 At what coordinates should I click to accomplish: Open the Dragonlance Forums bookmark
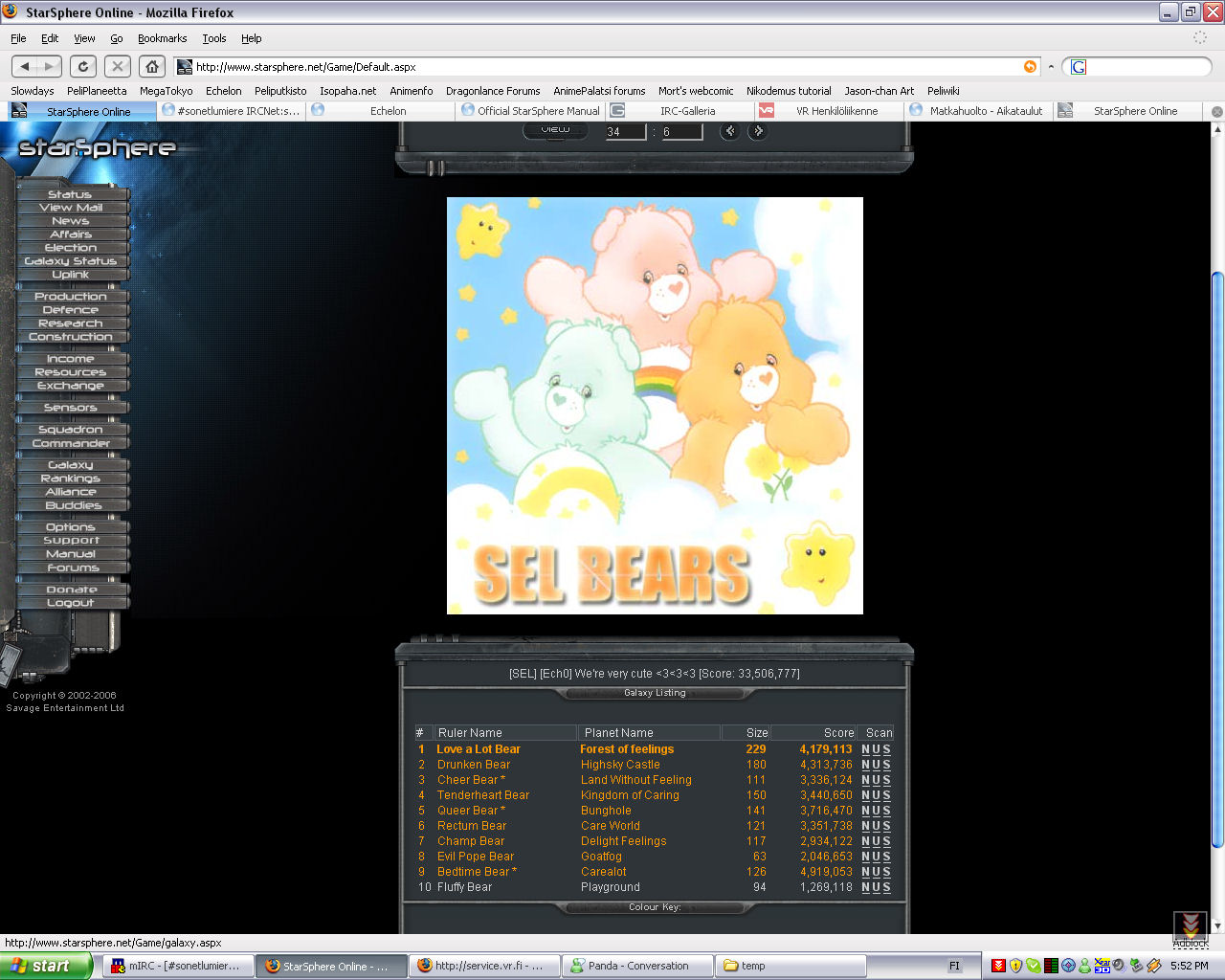click(x=493, y=91)
